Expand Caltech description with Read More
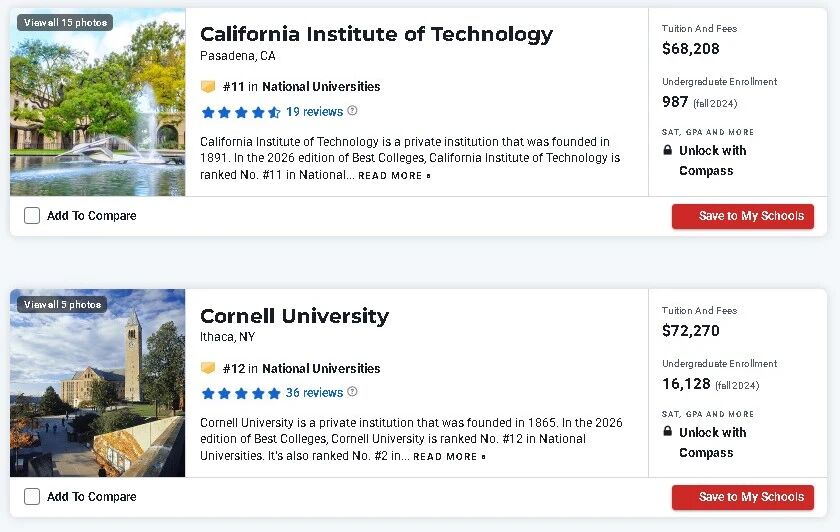 coord(394,176)
